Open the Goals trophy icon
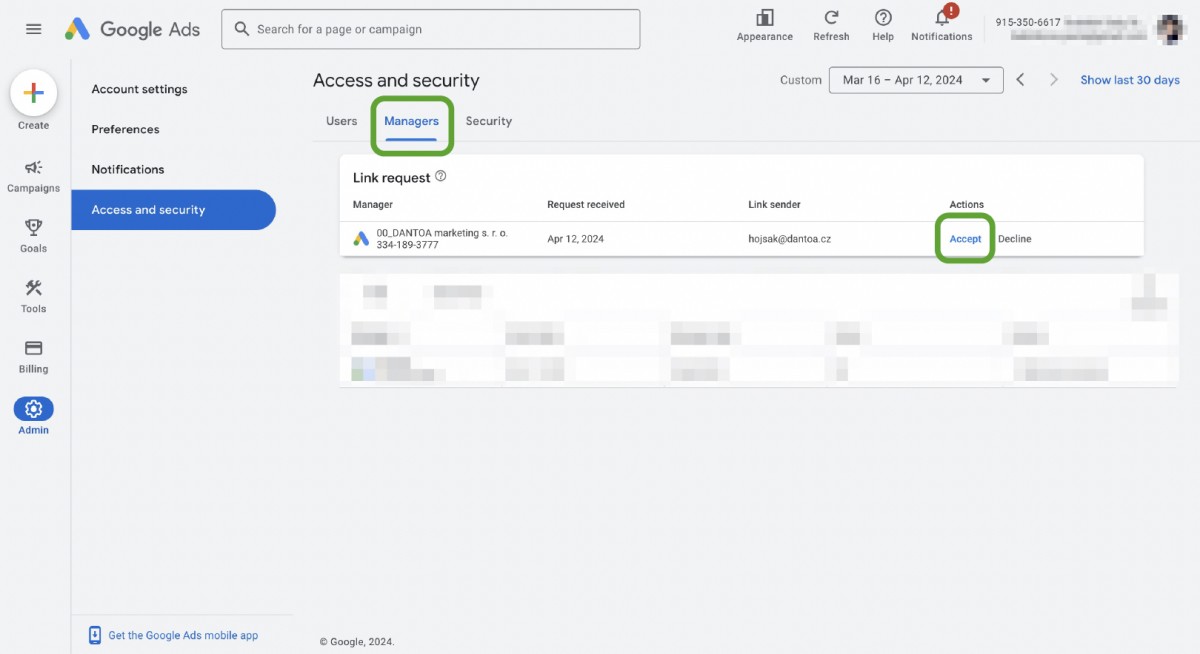 pyautogui.click(x=33, y=228)
